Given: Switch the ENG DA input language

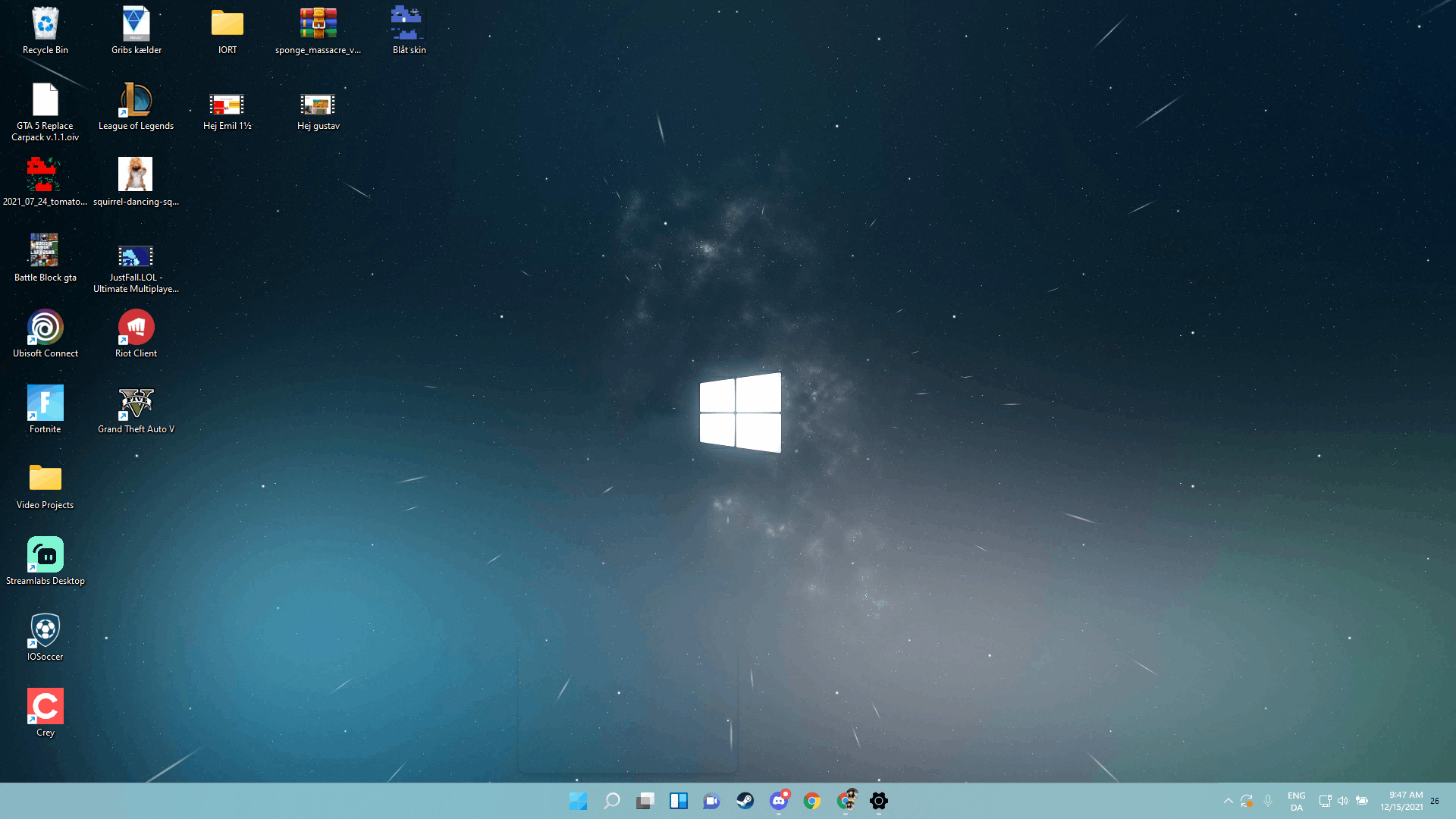Looking at the screenshot, I should pos(1296,802).
